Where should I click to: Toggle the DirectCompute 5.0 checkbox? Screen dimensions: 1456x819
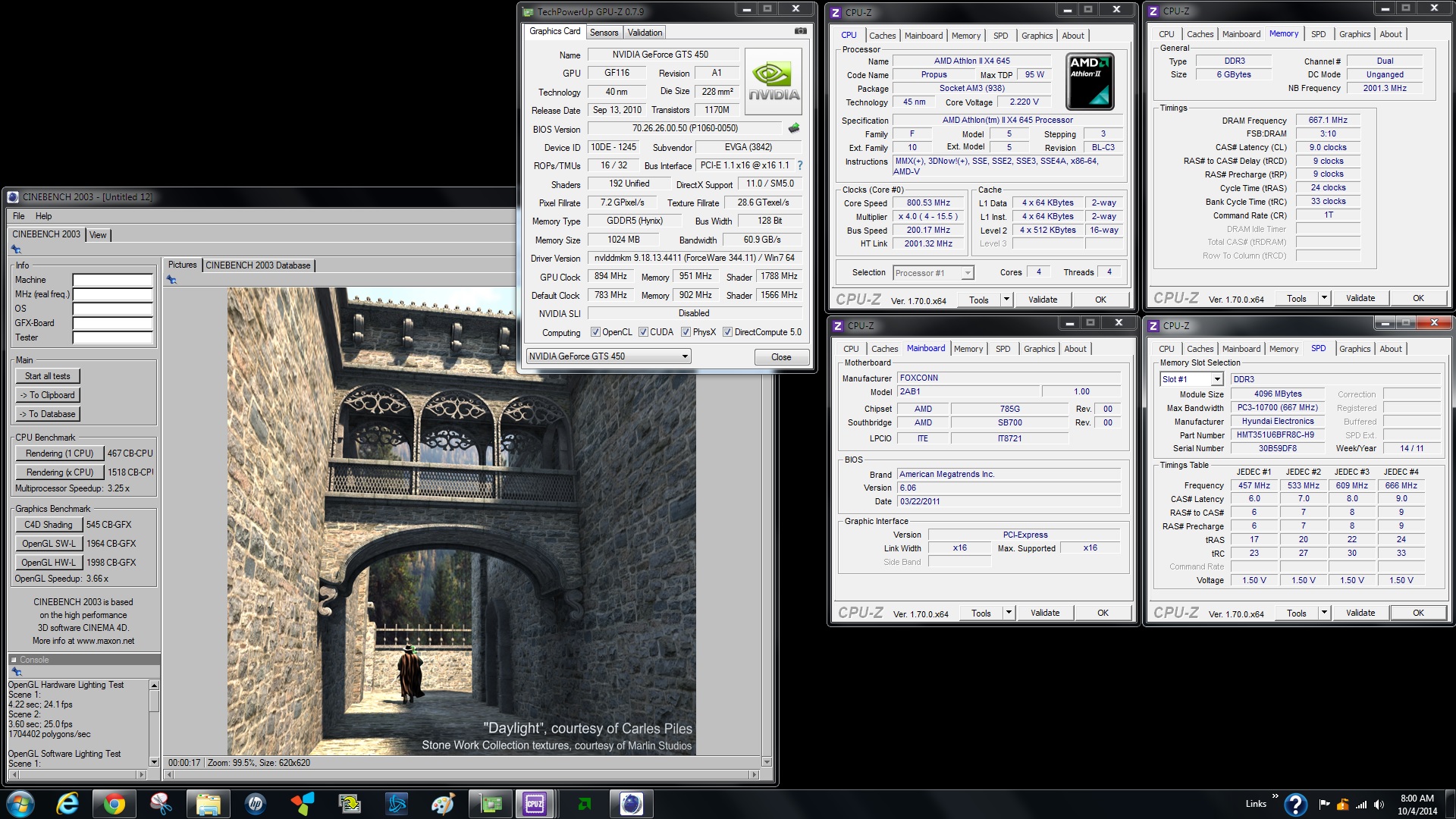pyautogui.click(x=727, y=332)
